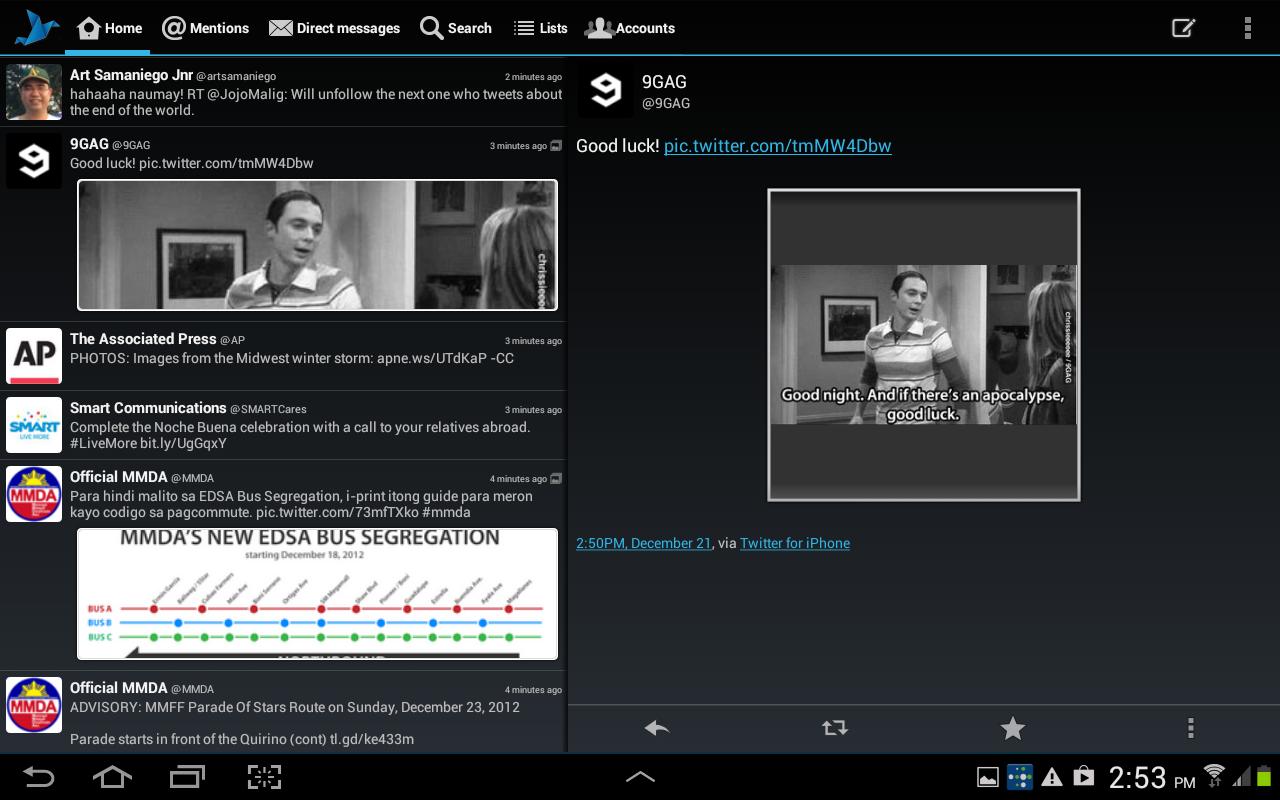Open the top bar overflow menu
Screen dimensions: 1280x800
click(x=1247, y=28)
